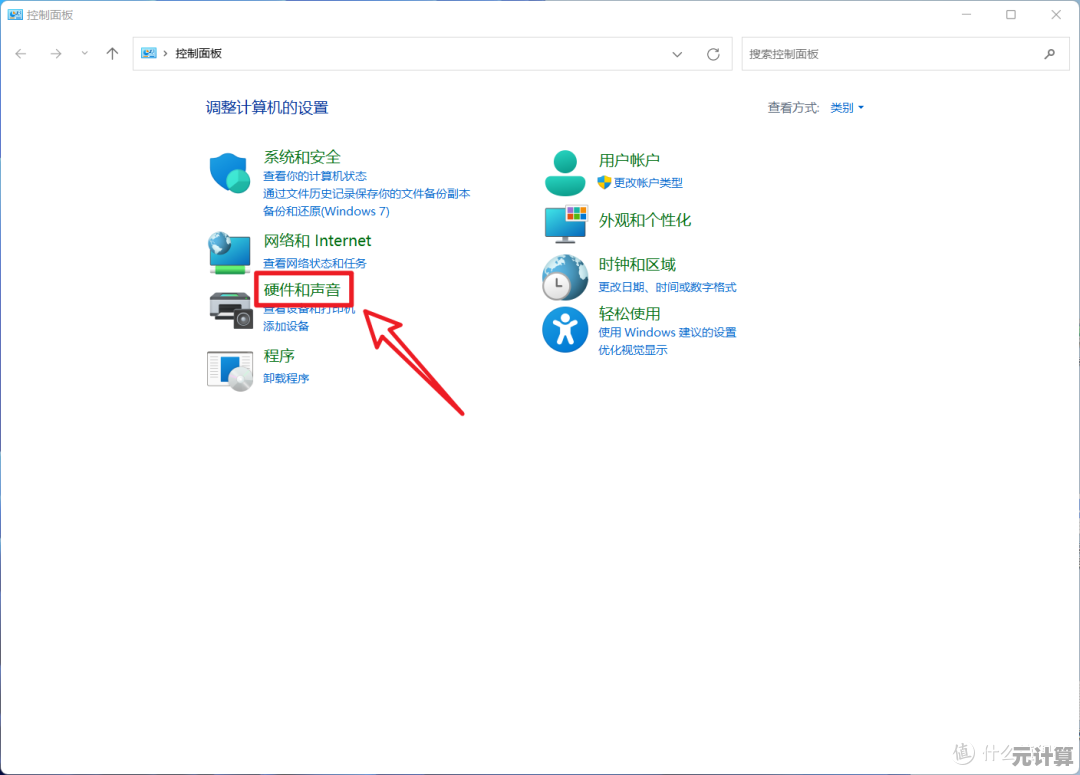1080x775 pixels.
Task: Click the Ease of Access icon
Action: pyautogui.click(x=565, y=330)
